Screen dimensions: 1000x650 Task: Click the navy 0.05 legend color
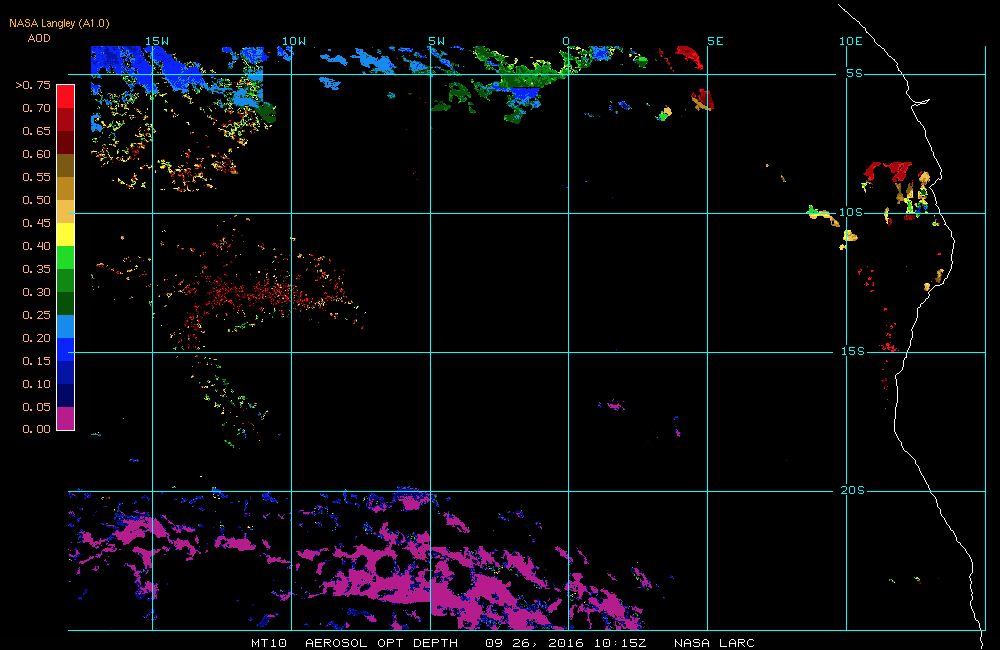tap(66, 395)
